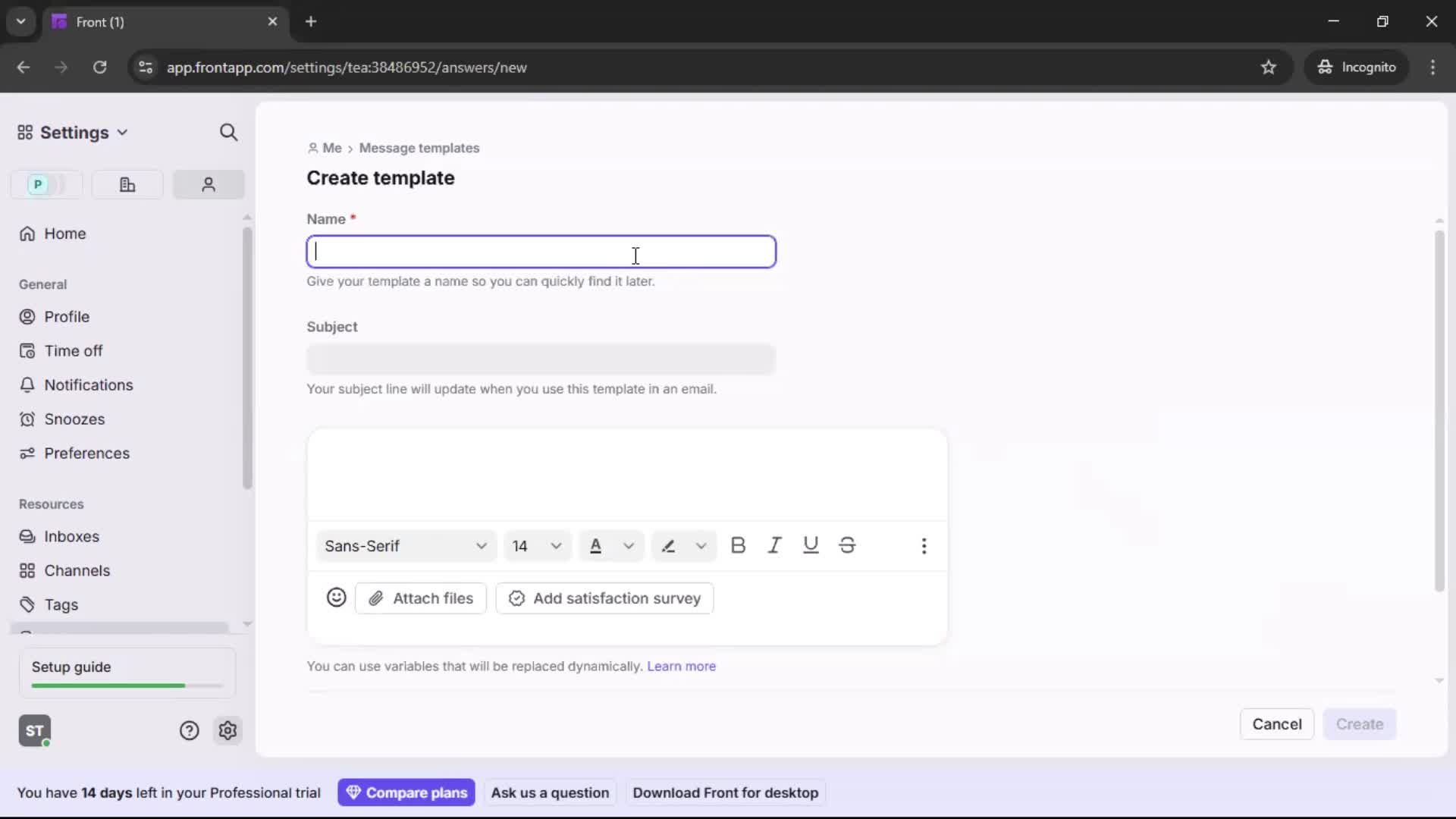1456x819 pixels.
Task: Open the font family dropdown
Action: (406, 545)
